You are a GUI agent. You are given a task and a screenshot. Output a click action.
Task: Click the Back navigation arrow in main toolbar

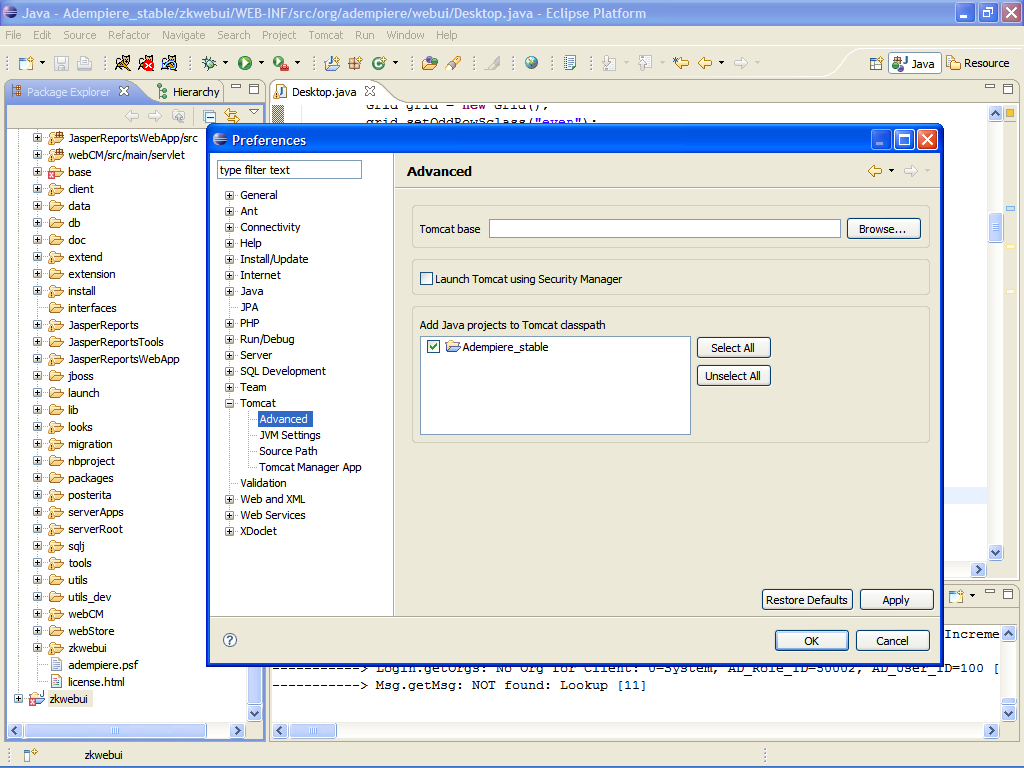(705, 63)
